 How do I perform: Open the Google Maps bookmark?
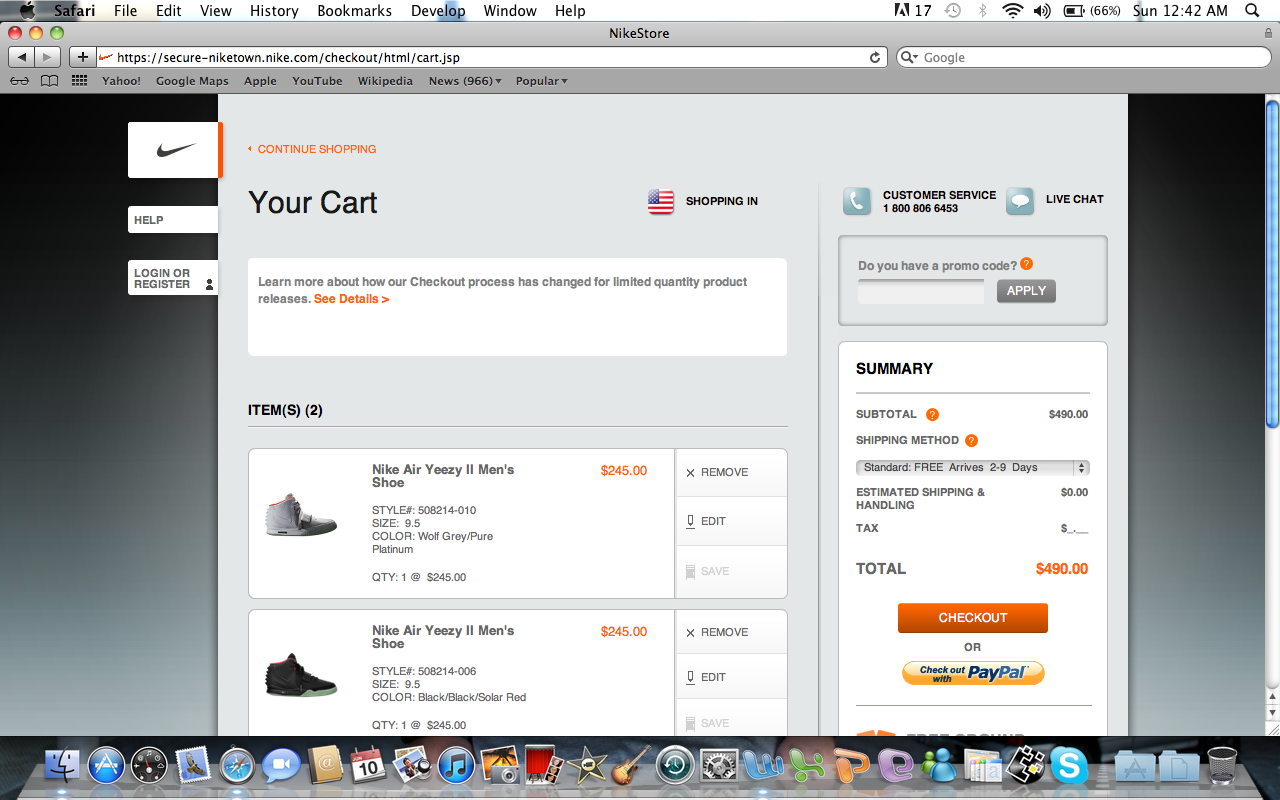click(x=192, y=81)
